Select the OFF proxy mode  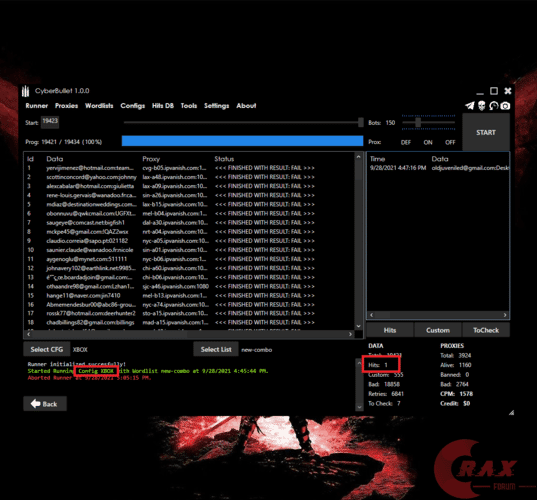point(450,142)
